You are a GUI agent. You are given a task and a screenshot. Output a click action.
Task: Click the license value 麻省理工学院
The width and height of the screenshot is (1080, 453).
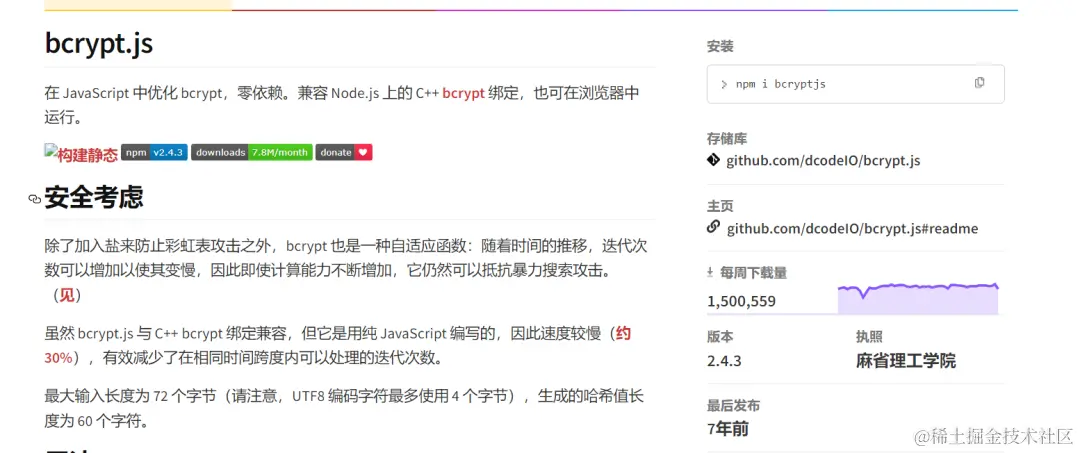(x=906, y=360)
